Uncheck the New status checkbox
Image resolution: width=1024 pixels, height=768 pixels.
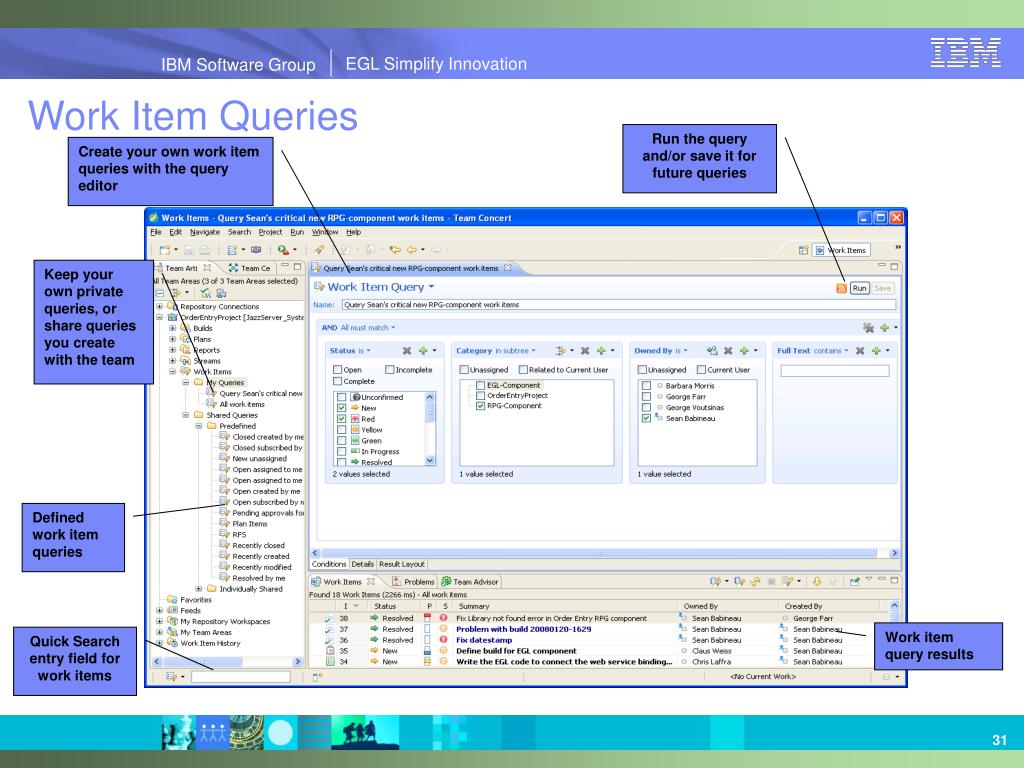(342, 408)
